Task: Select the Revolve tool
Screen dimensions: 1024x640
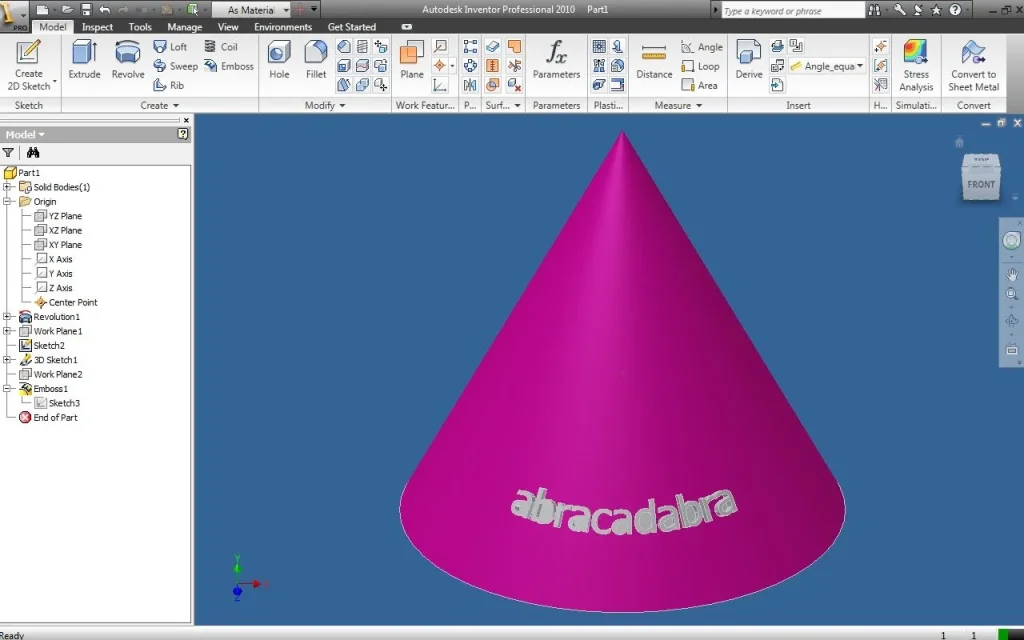Action: point(128,59)
